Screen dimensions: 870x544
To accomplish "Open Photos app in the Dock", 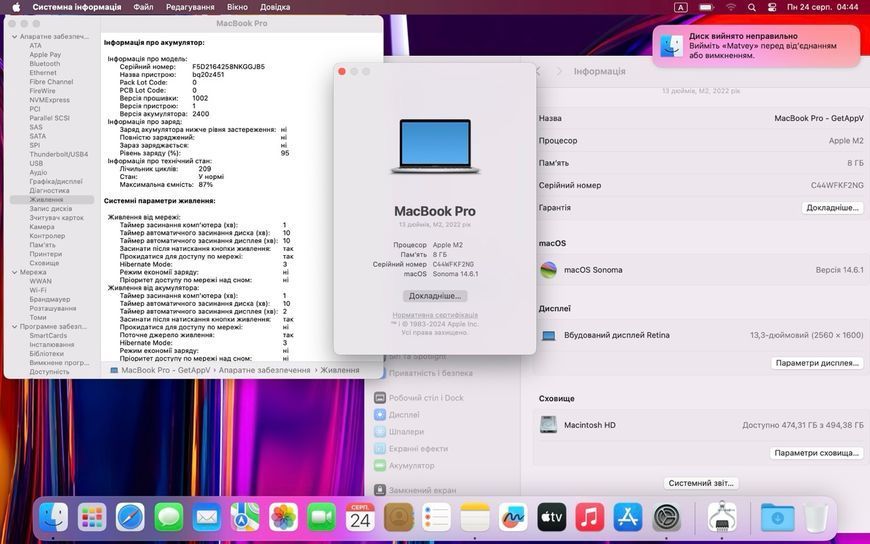I will (x=284, y=517).
